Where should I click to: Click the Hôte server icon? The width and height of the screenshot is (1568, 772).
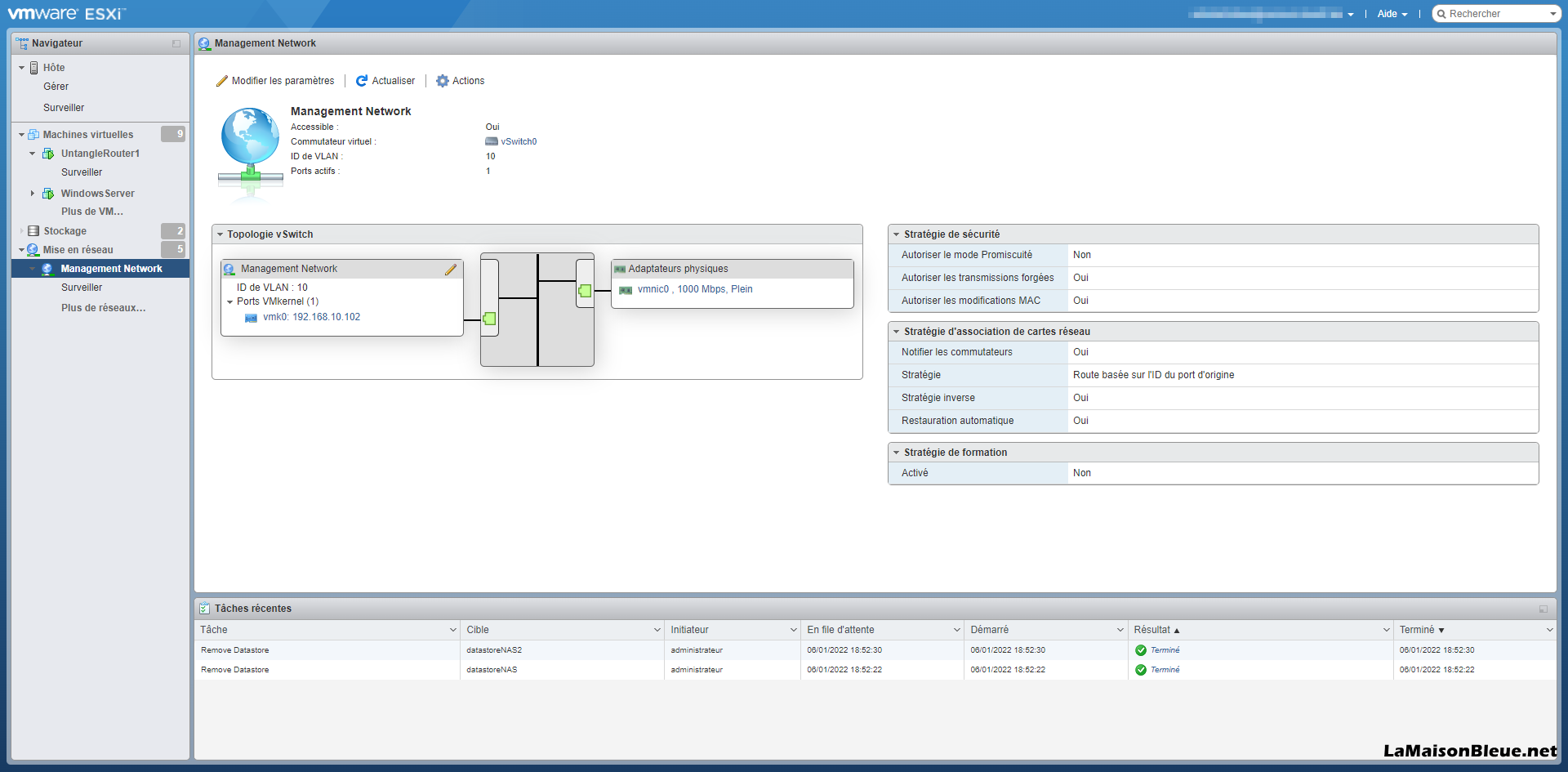point(34,68)
